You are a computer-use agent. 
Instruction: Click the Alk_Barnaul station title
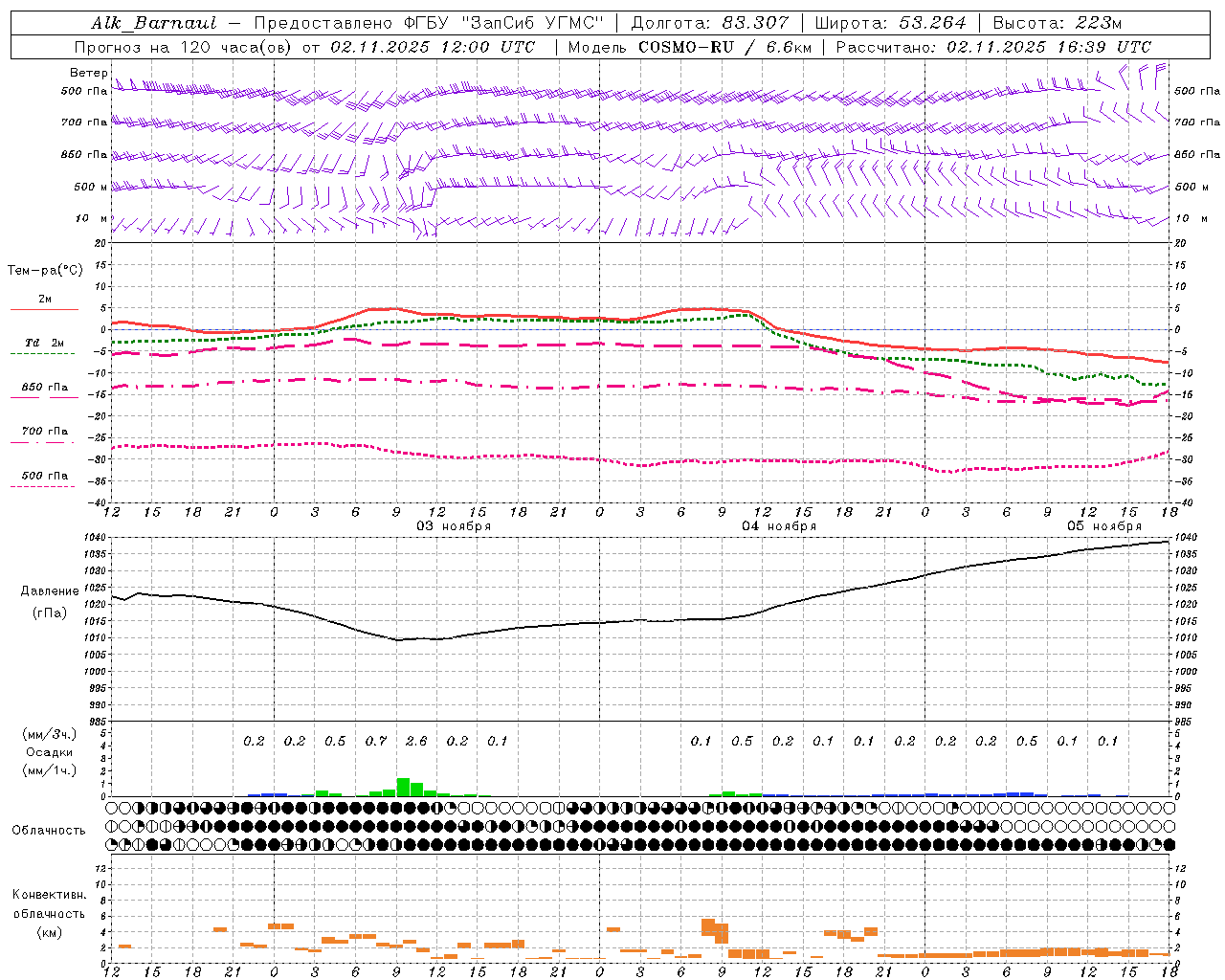[154, 23]
